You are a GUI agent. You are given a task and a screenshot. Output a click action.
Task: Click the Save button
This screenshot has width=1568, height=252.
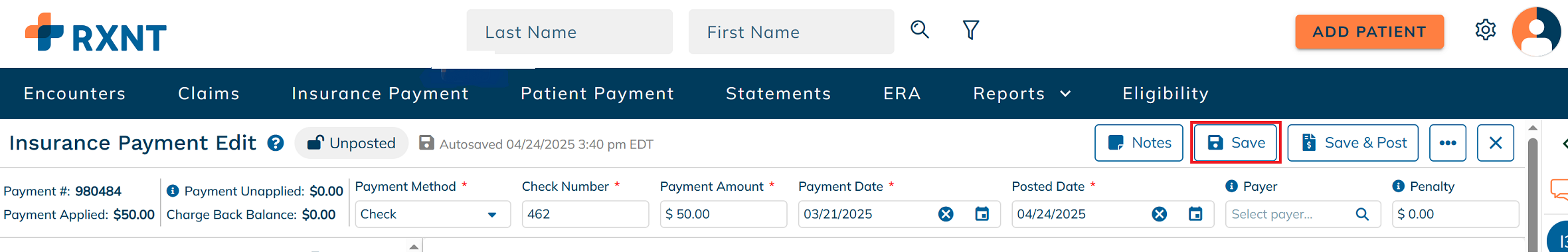1236,143
